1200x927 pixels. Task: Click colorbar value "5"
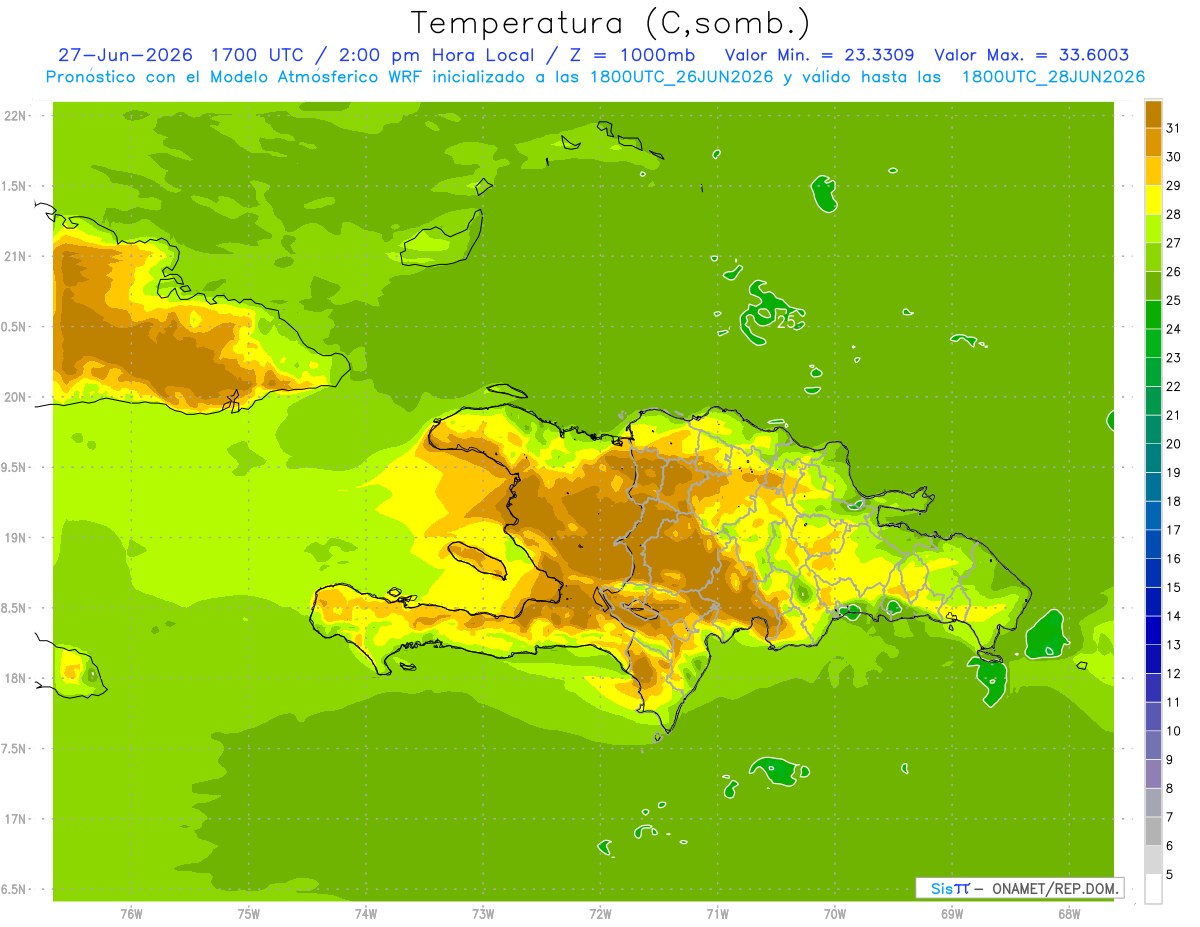point(1170,875)
